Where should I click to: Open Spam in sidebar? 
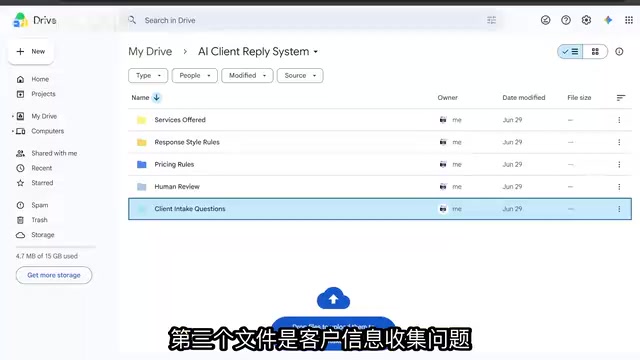pos(40,205)
